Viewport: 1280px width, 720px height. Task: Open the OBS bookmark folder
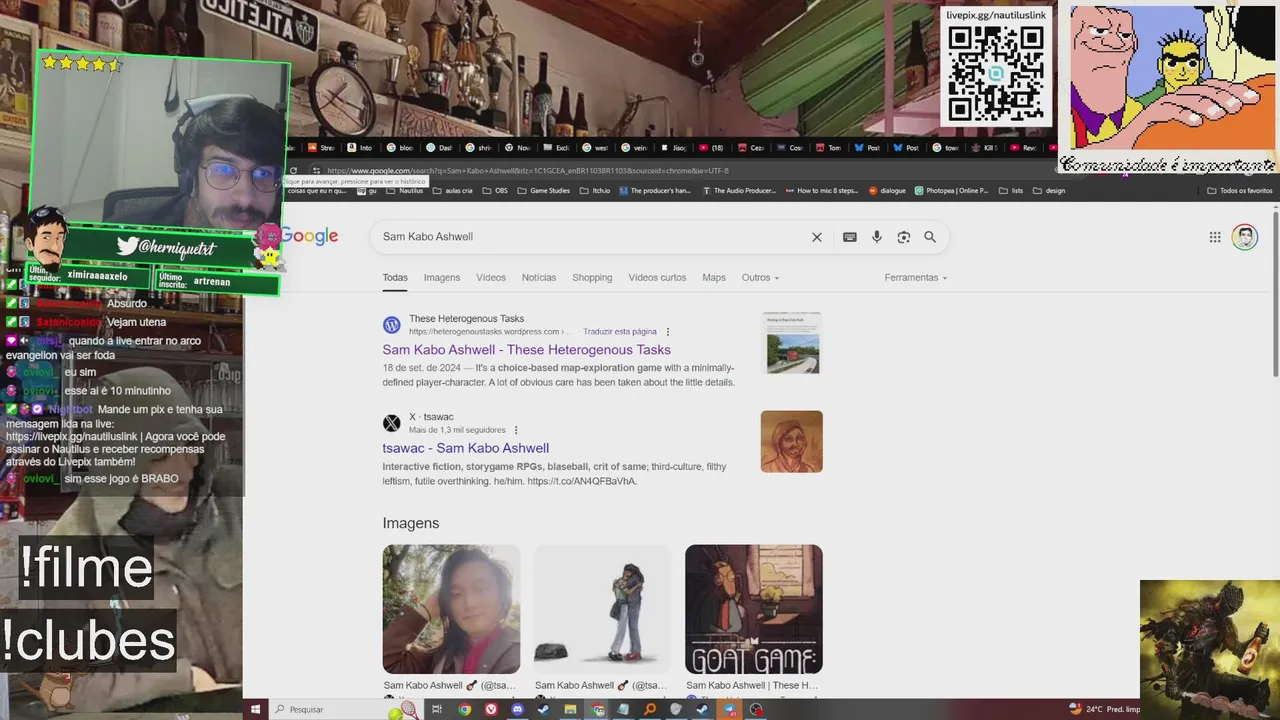(494, 191)
